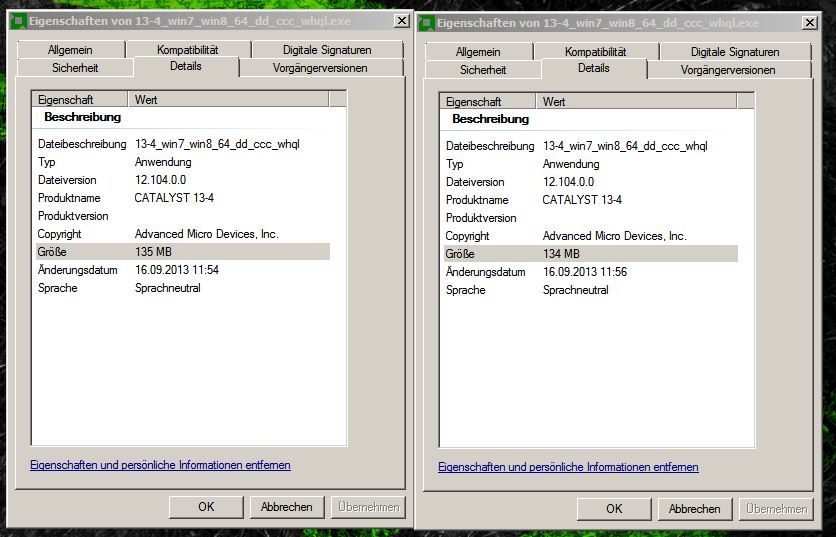Open Kompatibilität tab in left window
The width and height of the screenshot is (836, 537).
[x=188, y=50]
